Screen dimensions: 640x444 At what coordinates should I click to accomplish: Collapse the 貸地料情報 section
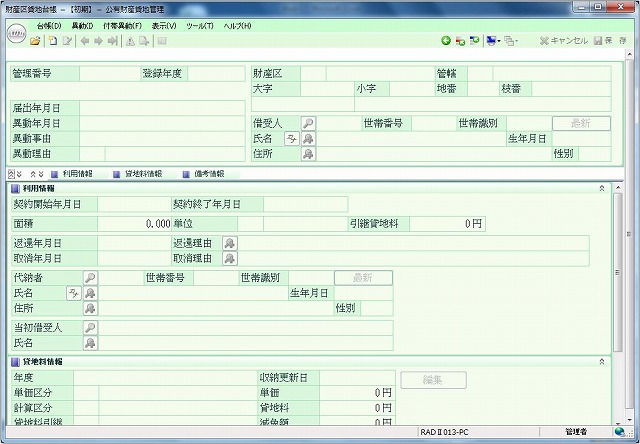point(601,361)
